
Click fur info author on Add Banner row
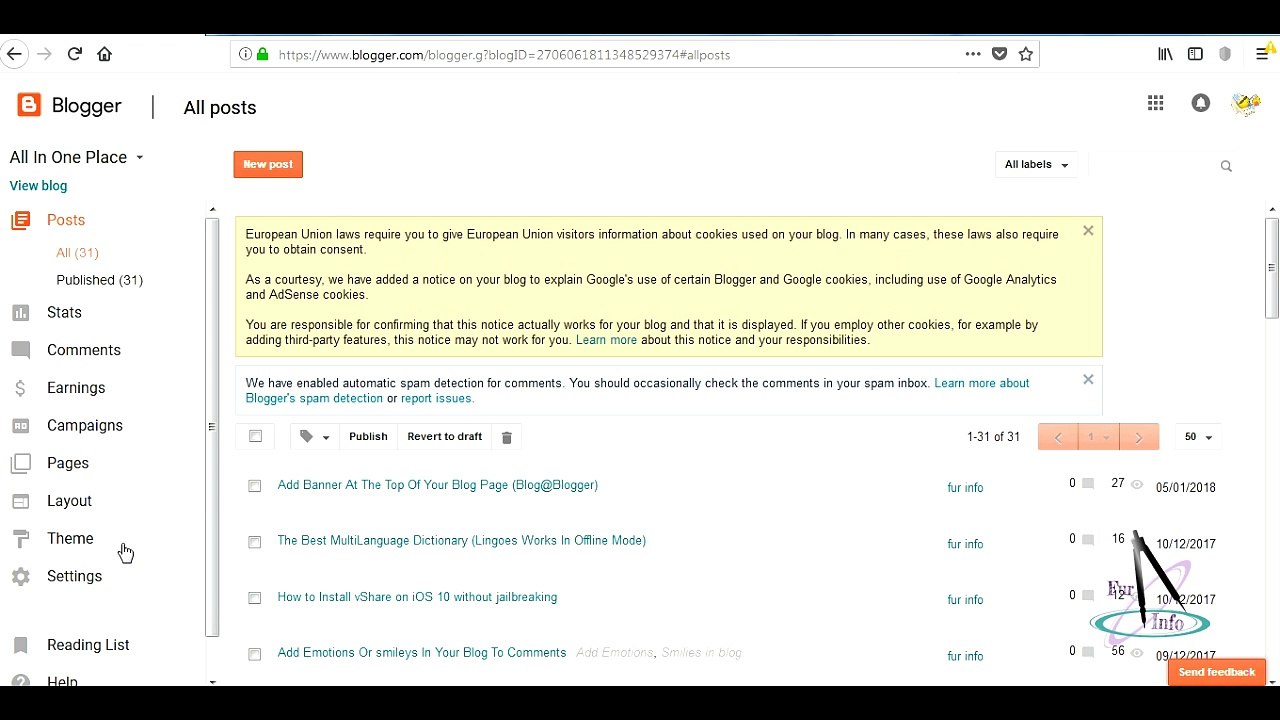pyautogui.click(x=965, y=488)
